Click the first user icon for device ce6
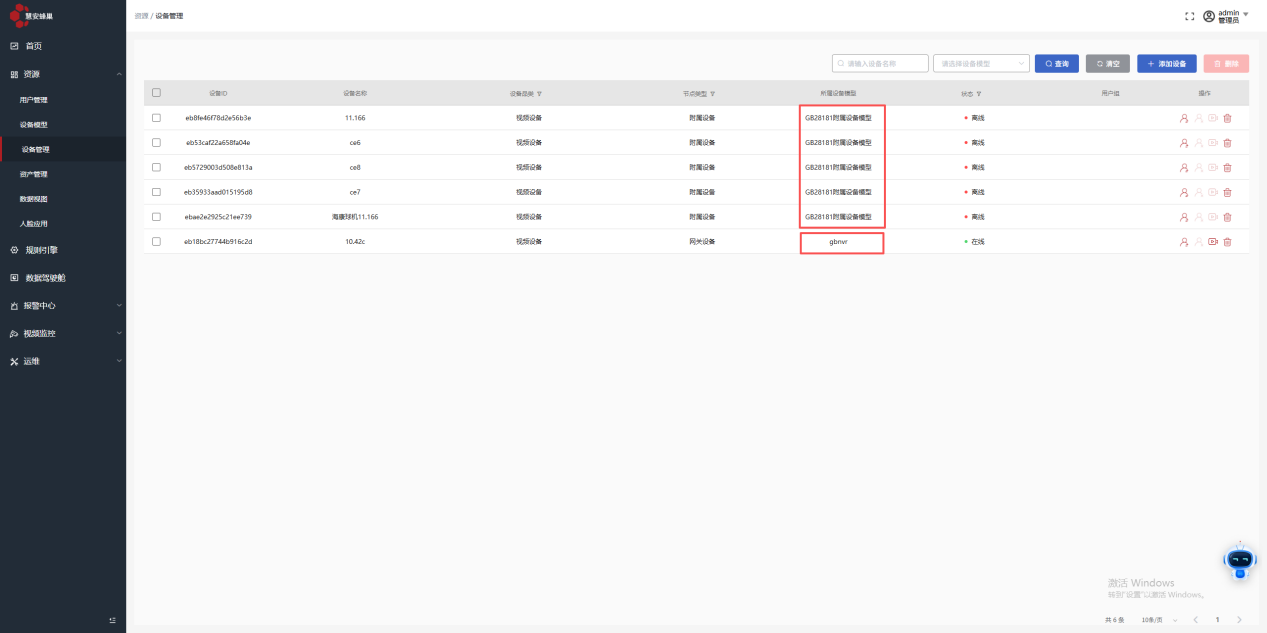The width and height of the screenshot is (1267, 633). point(1184,143)
